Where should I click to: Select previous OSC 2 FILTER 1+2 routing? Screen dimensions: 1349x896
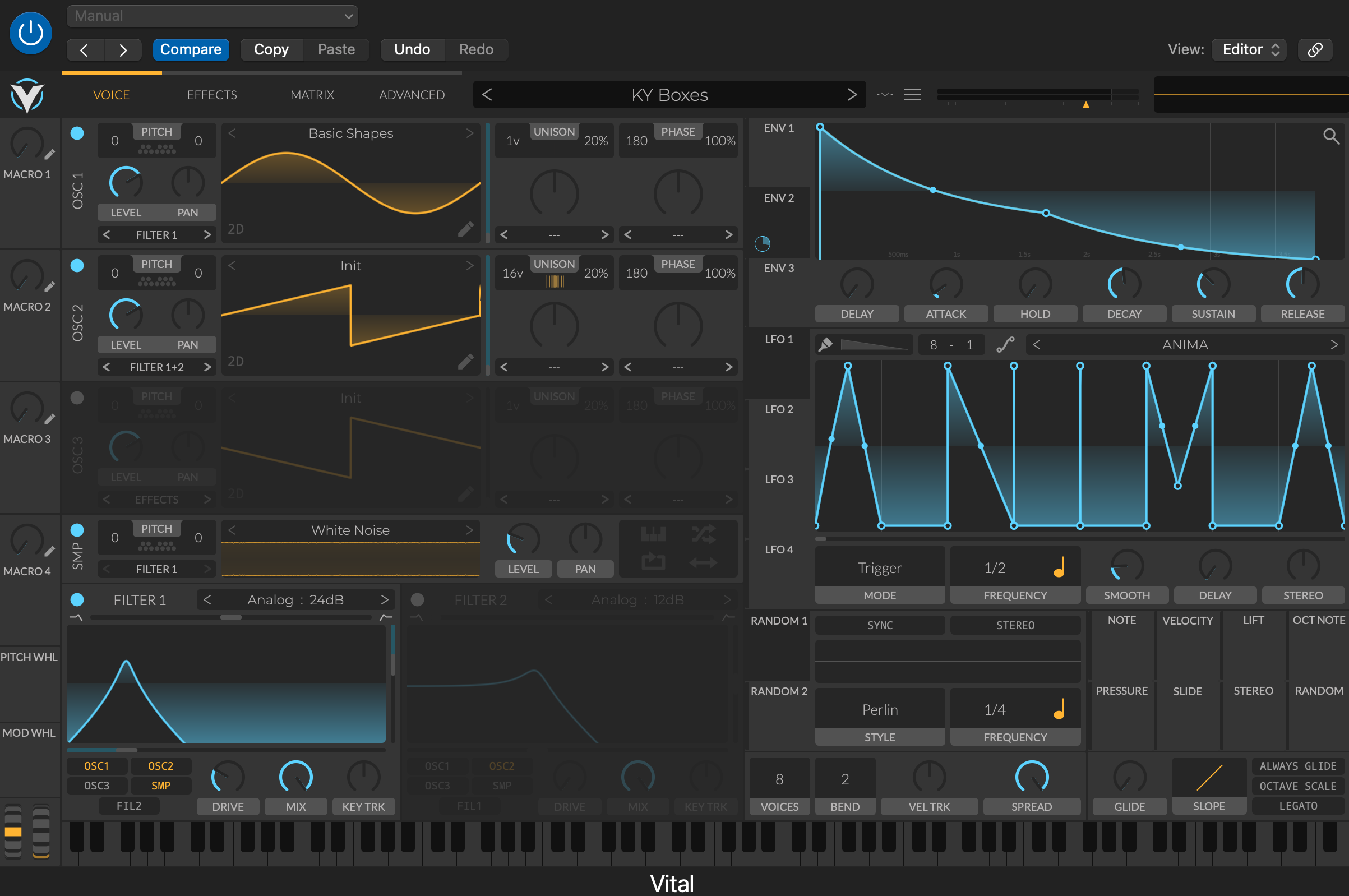(x=107, y=367)
